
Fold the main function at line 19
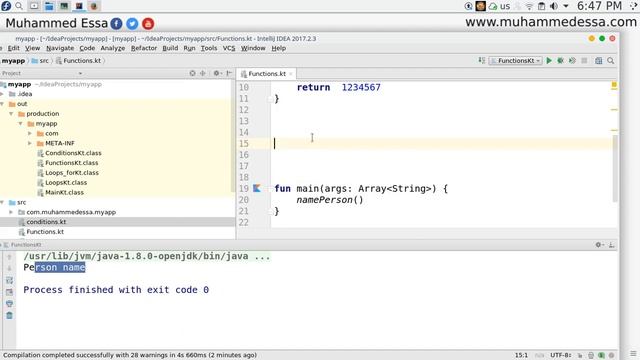click(x=271, y=188)
